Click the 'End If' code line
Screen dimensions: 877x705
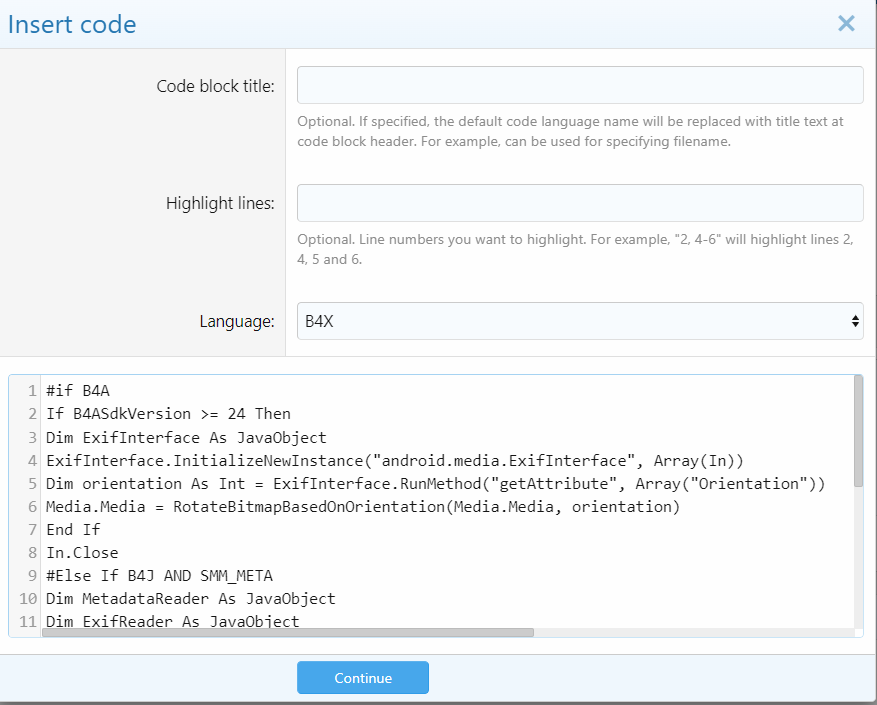[x=73, y=529]
